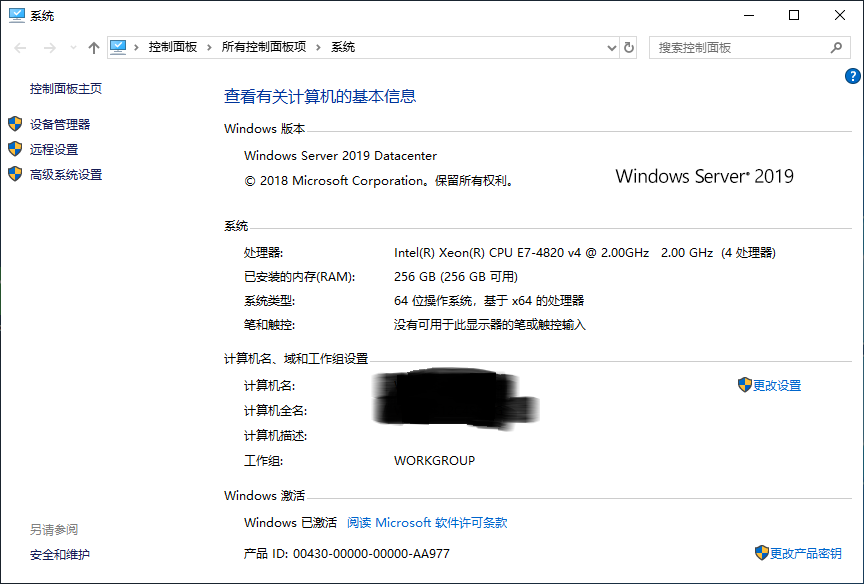Click the system icon in title bar
The image size is (864, 584).
17,15
